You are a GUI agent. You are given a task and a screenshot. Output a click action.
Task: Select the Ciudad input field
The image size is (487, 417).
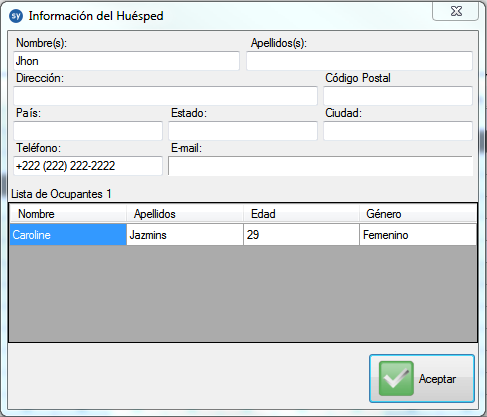pos(398,131)
